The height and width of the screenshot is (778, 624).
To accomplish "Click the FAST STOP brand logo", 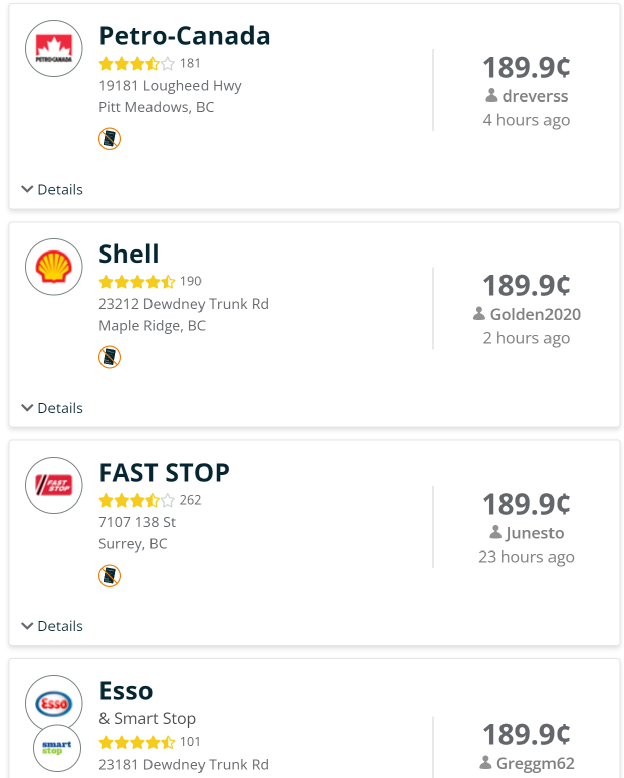I will 54,485.
